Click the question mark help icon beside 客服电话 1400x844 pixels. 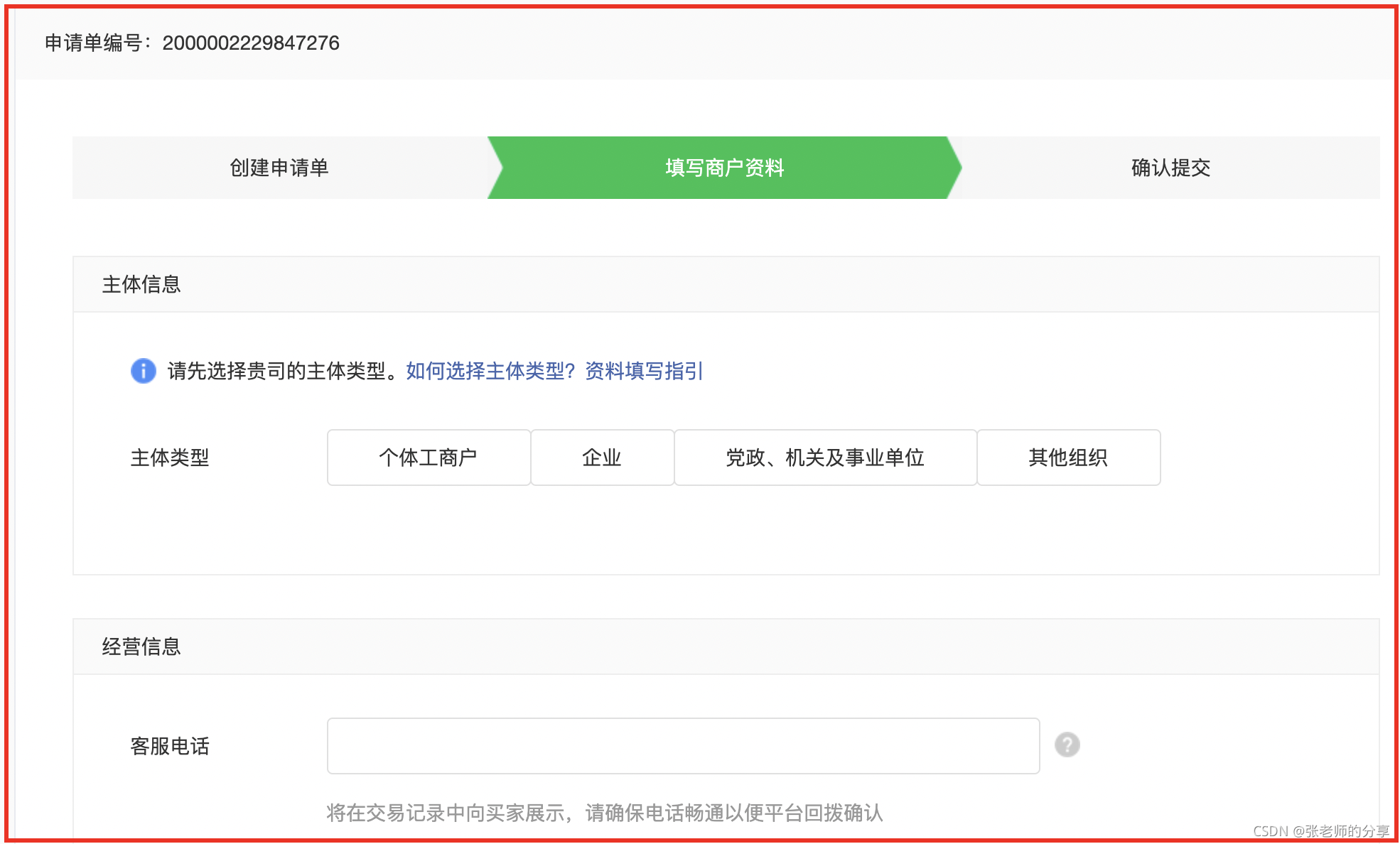click(x=1067, y=745)
